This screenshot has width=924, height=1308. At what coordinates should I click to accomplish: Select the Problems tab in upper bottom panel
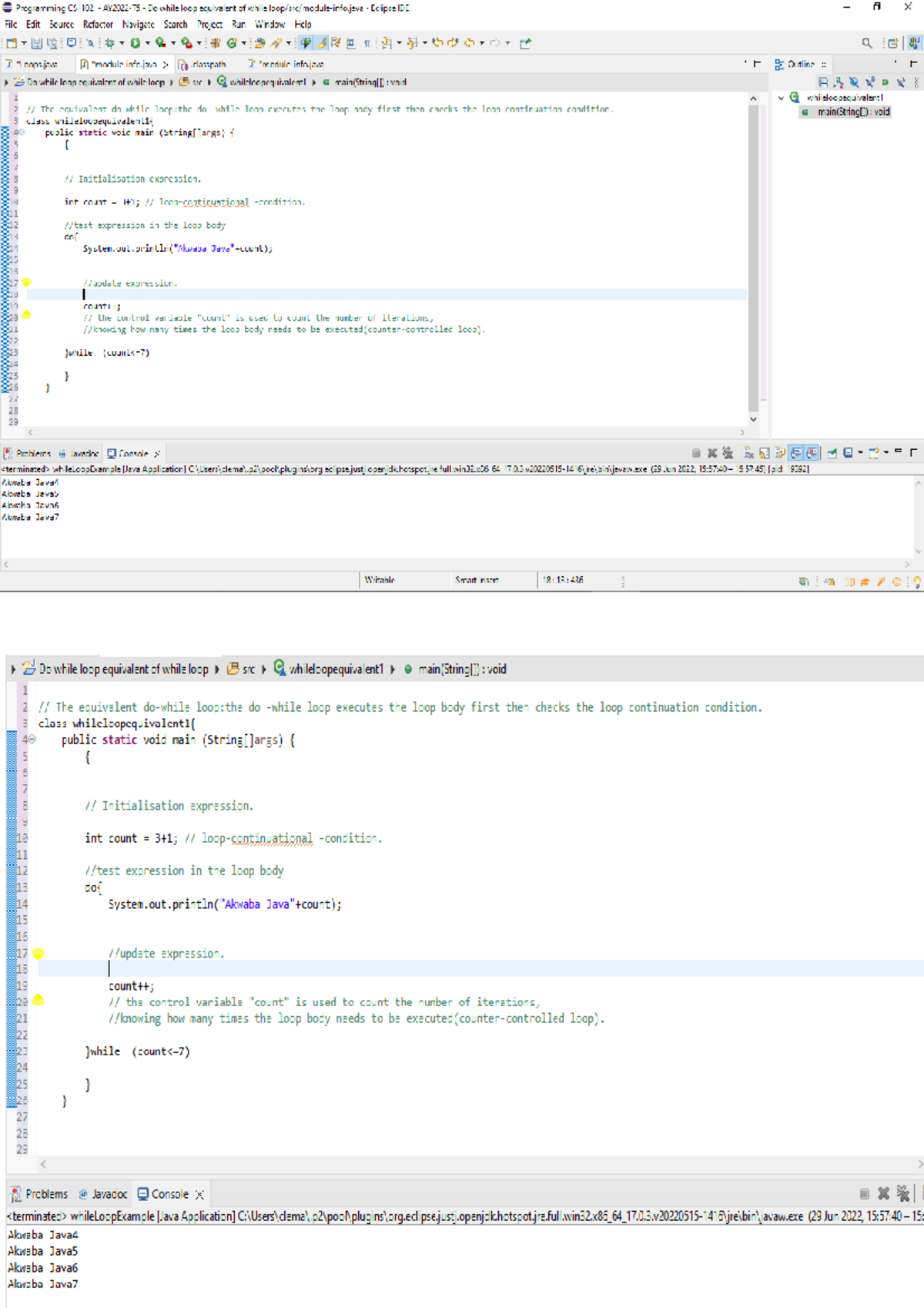[28, 454]
